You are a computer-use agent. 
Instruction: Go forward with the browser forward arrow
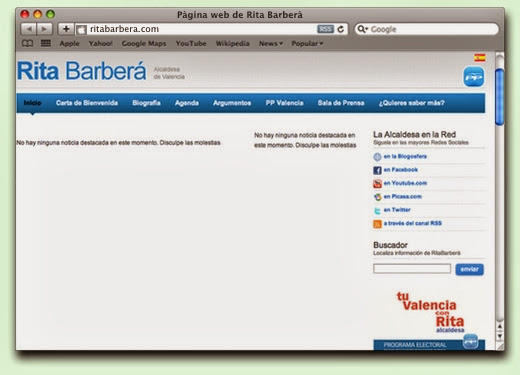[44, 29]
